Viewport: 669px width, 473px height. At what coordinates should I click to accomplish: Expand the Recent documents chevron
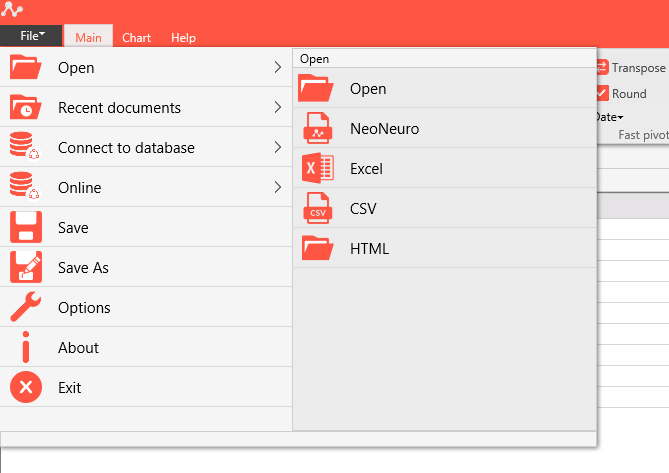(278, 107)
